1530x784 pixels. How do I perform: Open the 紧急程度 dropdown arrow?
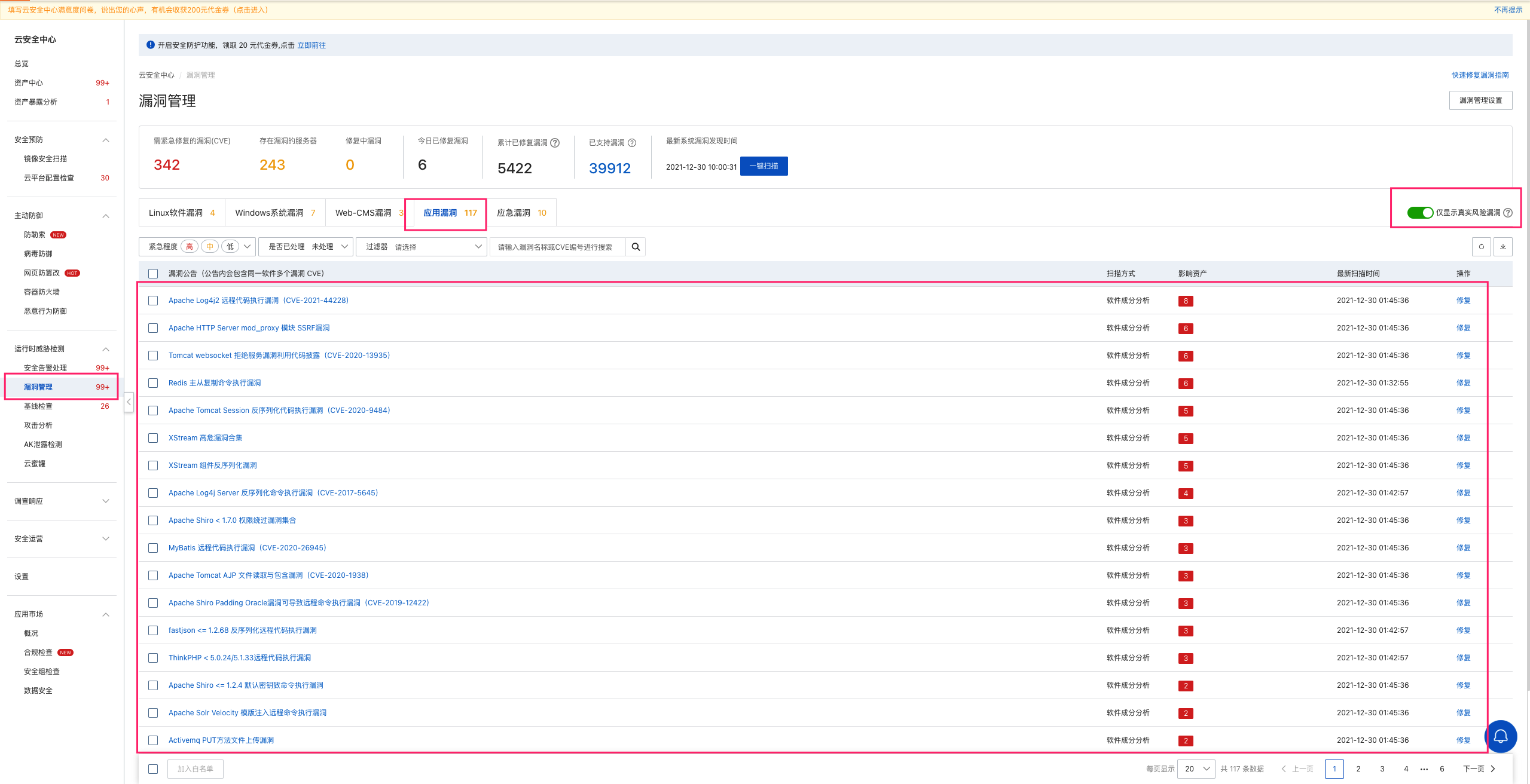click(247, 247)
